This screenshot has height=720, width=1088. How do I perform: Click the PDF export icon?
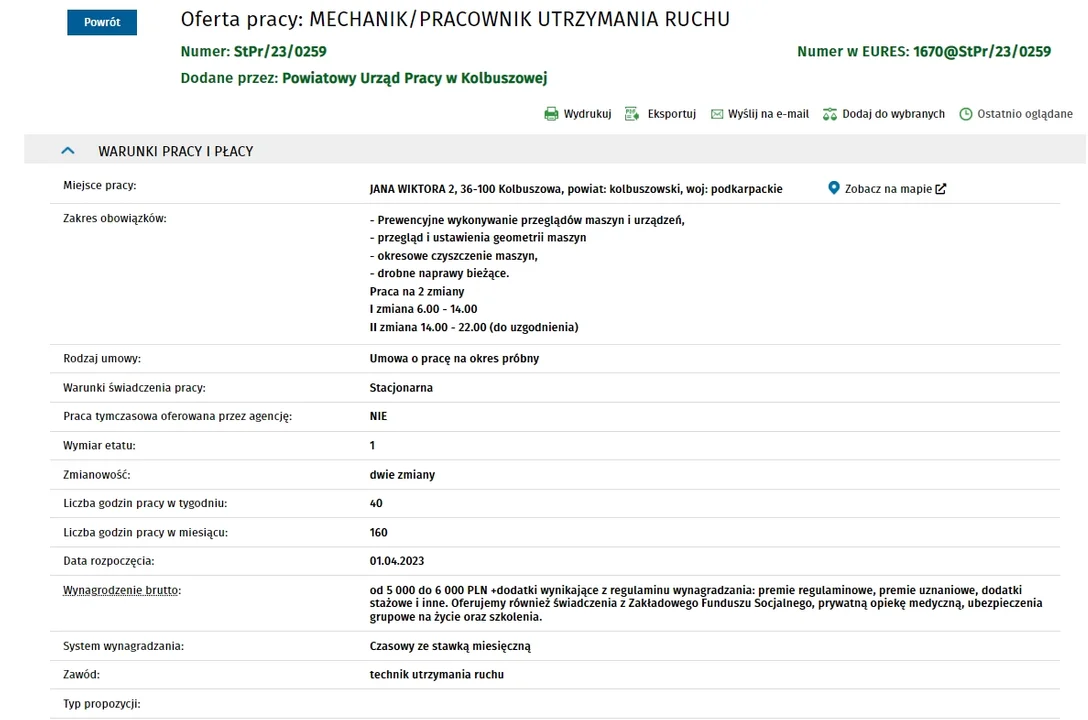click(631, 114)
